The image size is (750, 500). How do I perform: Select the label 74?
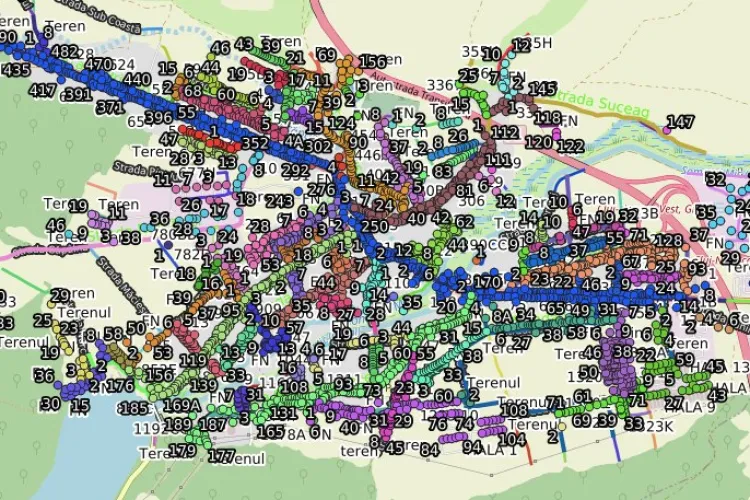pyautogui.click(x=463, y=424)
